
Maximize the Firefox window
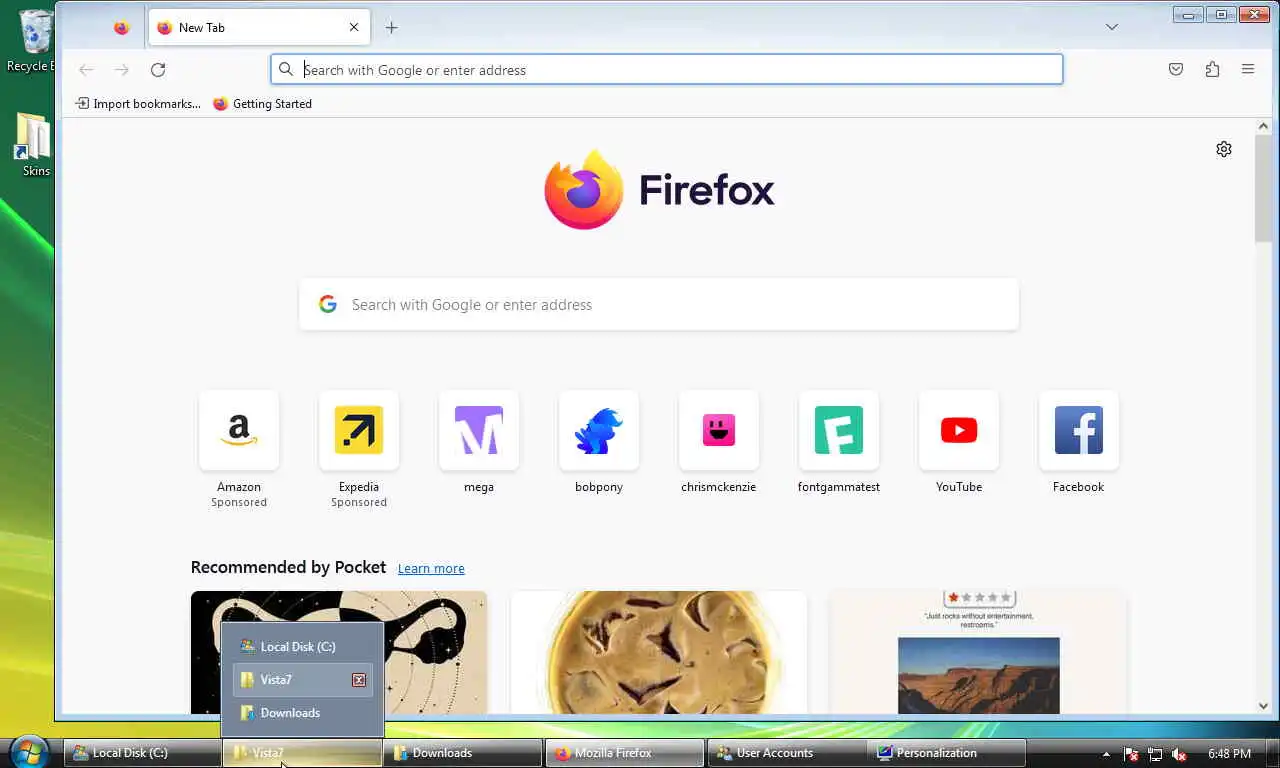pyautogui.click(x=1220, y=15)
